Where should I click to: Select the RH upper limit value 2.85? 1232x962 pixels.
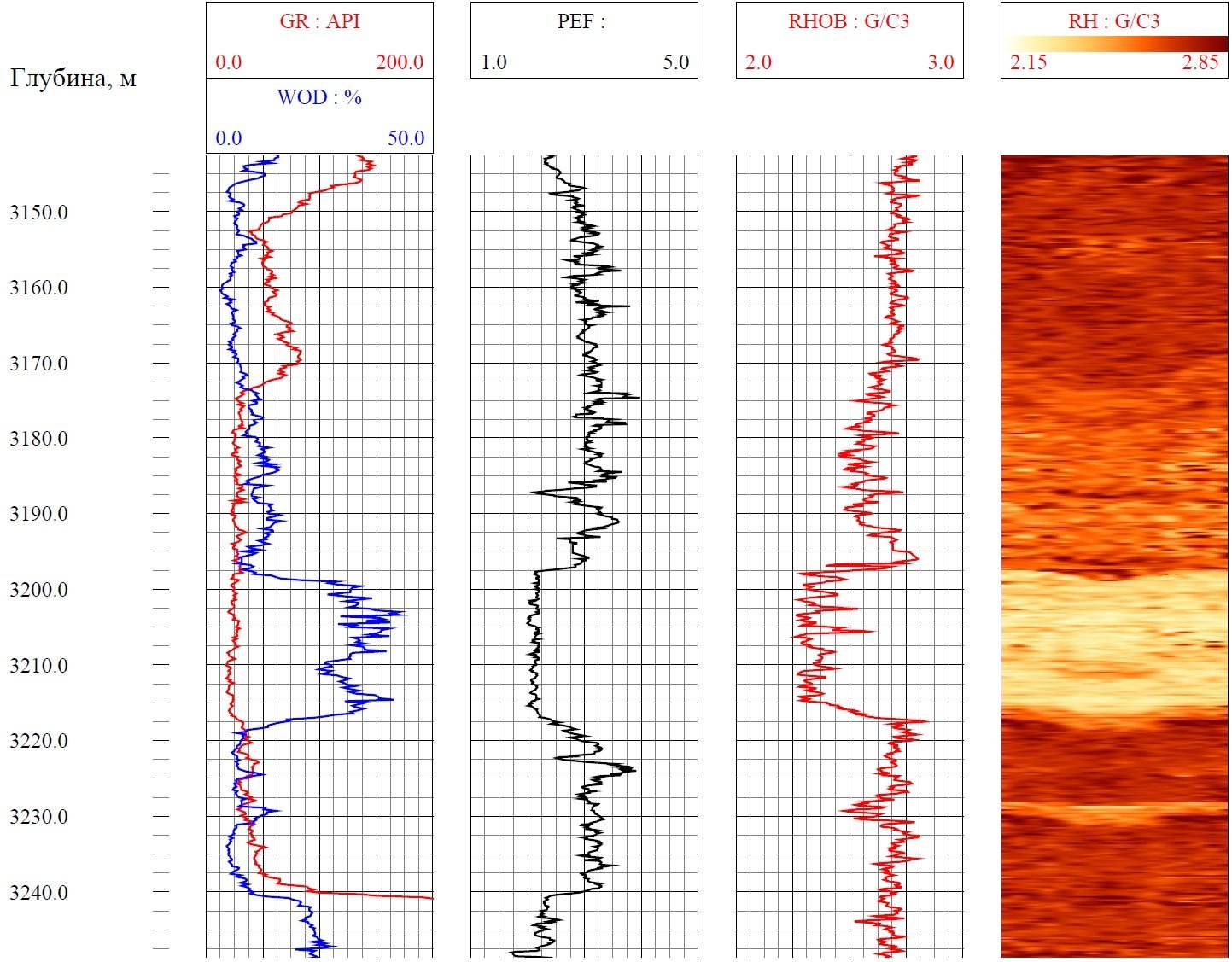tap(1200, 62)
